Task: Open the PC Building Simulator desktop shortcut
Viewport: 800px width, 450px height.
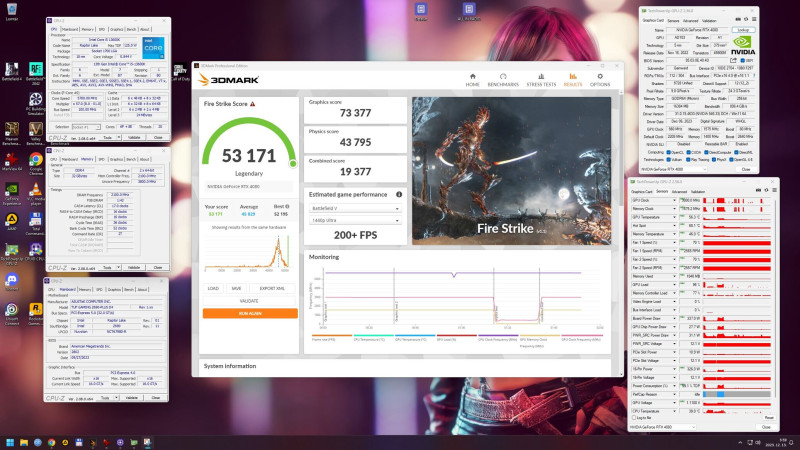Action: click(x=35, y=104)
